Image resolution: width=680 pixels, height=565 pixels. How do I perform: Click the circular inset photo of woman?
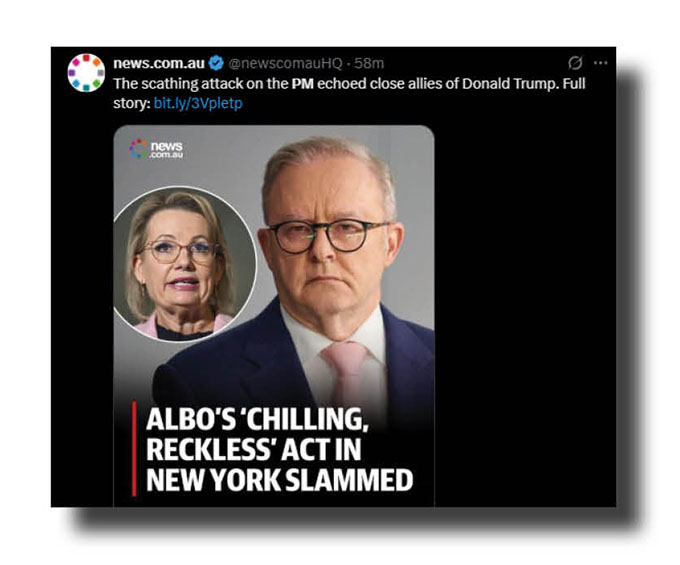[x=184, y=265]
